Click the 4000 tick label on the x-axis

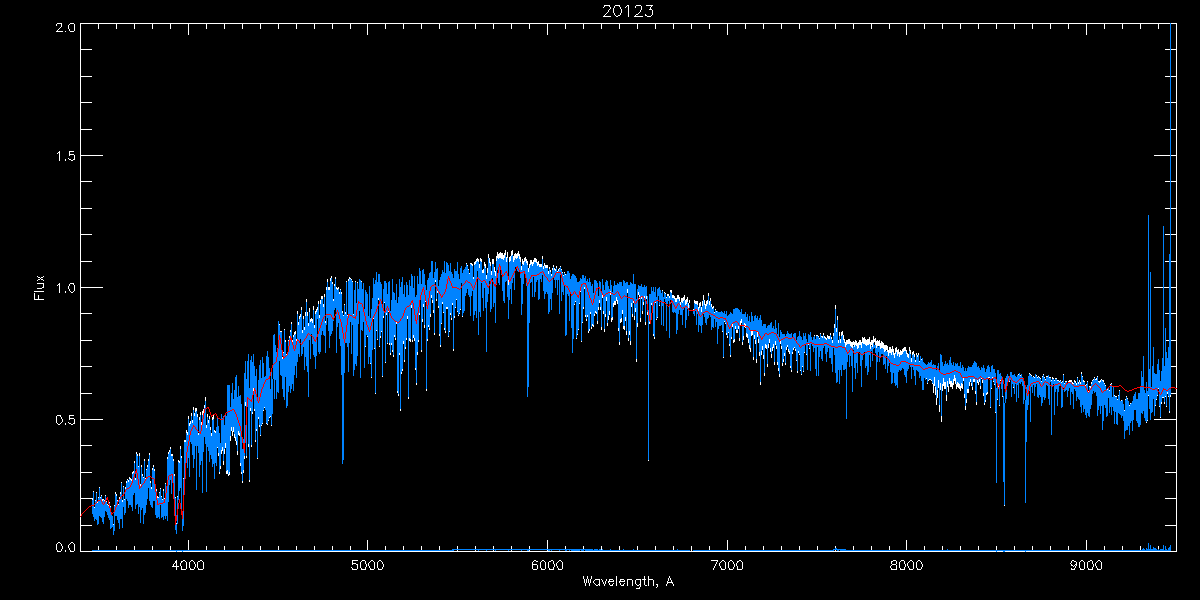pyautogui.click(x=188, y=565)
